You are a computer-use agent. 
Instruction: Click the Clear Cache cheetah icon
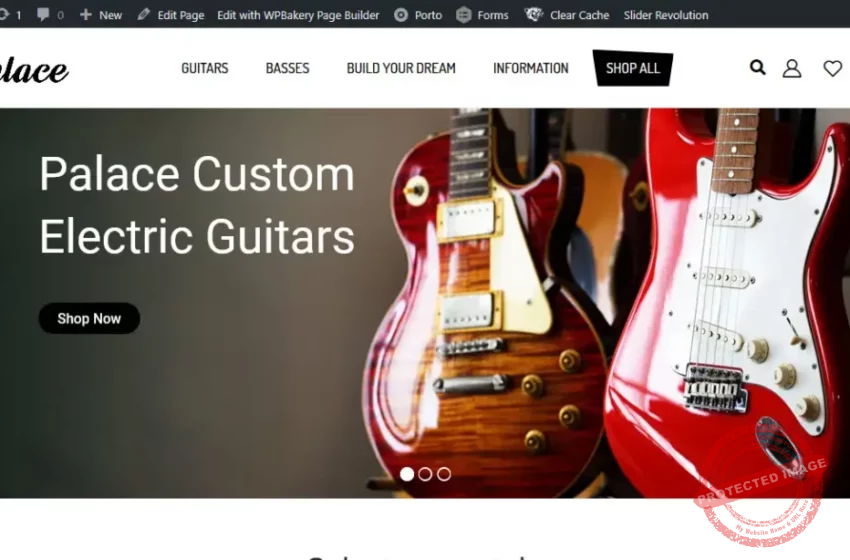click(x=533, y=15)
